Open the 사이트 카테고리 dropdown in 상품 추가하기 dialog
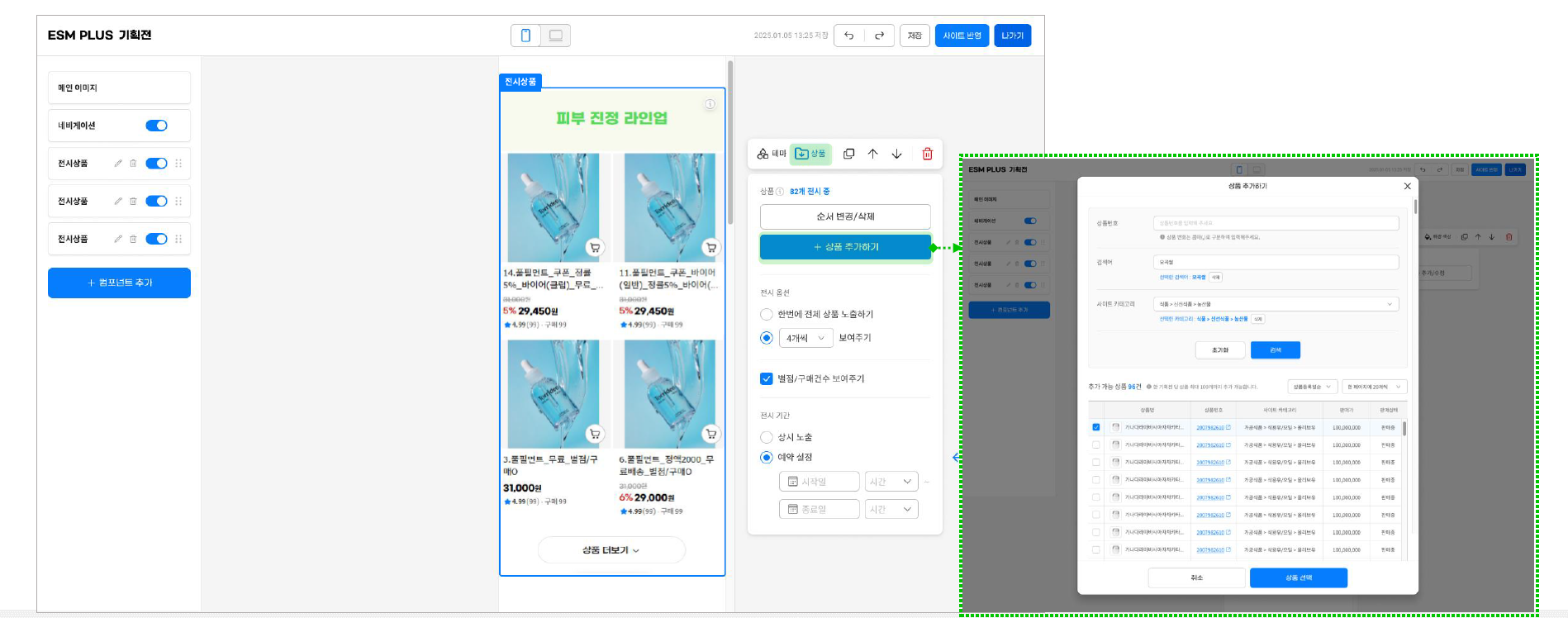This screenshot has width=1568, height=618. tap(1276, 304)
